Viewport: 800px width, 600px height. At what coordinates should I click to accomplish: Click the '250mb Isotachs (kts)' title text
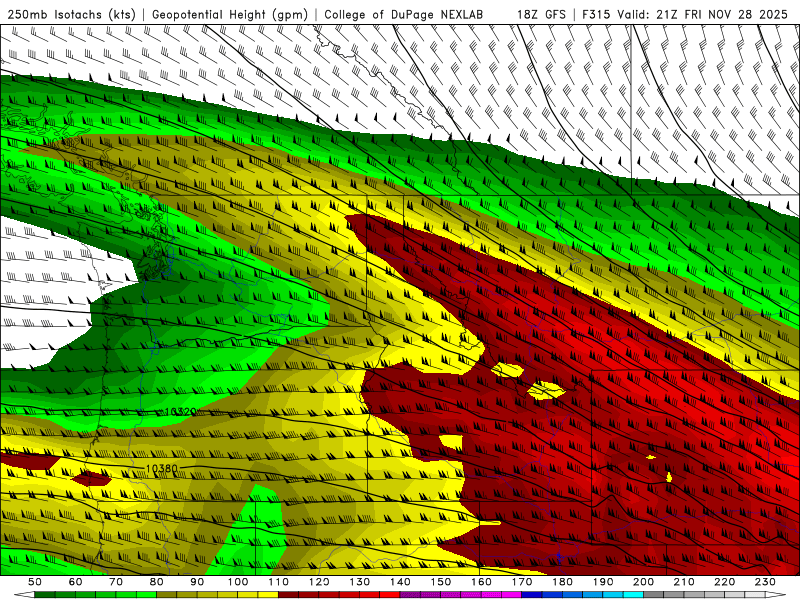[x=72, y=15]
